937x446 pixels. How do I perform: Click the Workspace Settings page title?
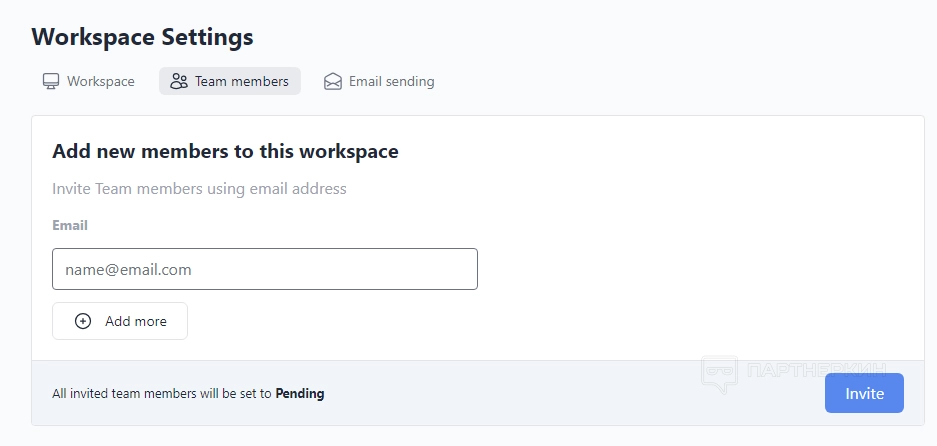[x=143, y=37]
